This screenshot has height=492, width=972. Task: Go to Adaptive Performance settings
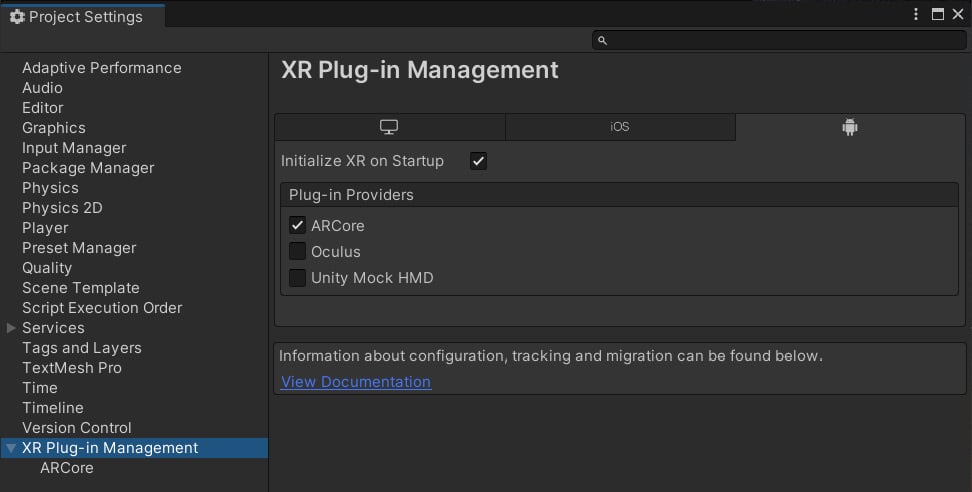102,68
